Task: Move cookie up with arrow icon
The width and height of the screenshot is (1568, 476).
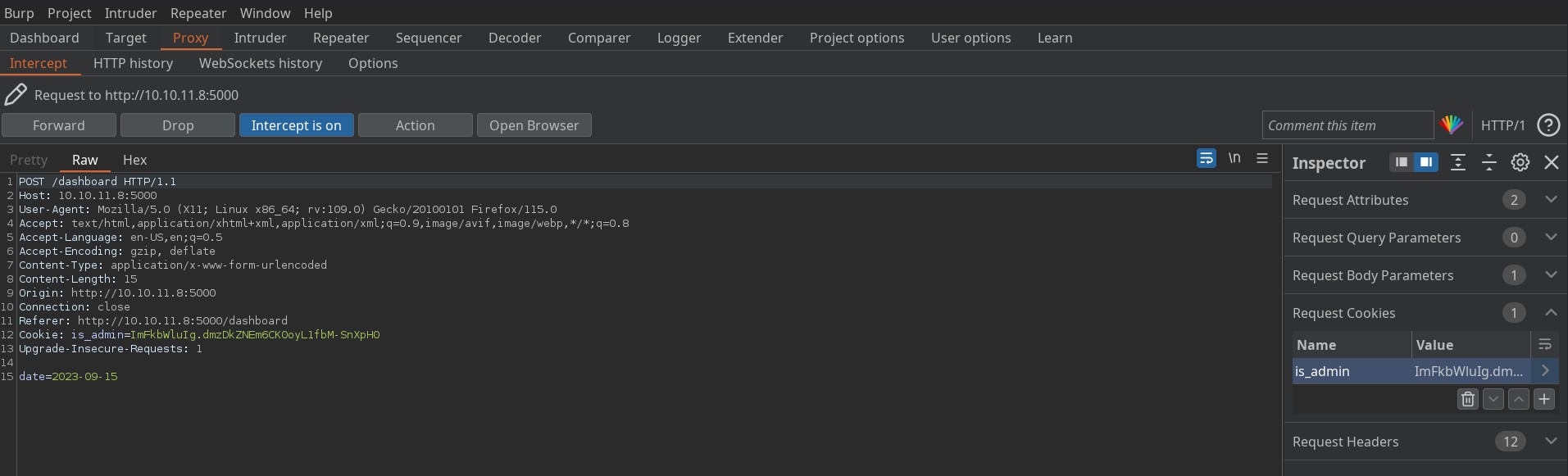Action: coord(1519,399)
